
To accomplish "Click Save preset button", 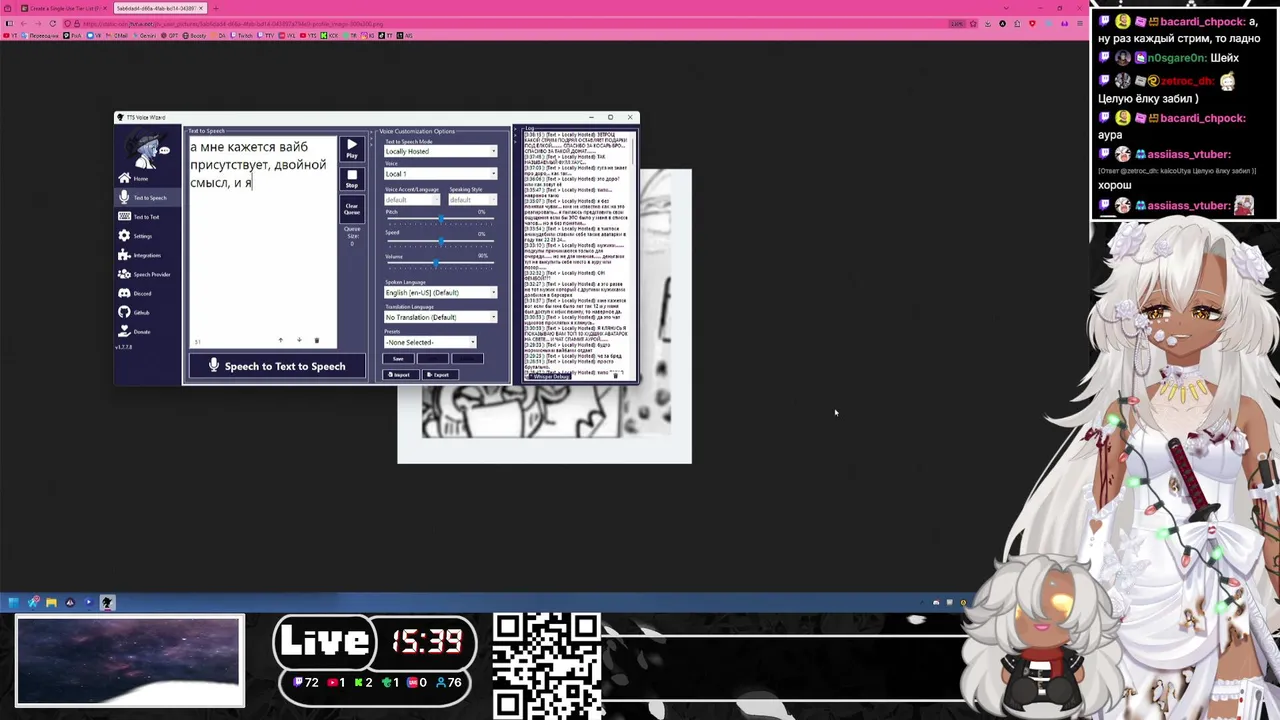I will point(398,358).
